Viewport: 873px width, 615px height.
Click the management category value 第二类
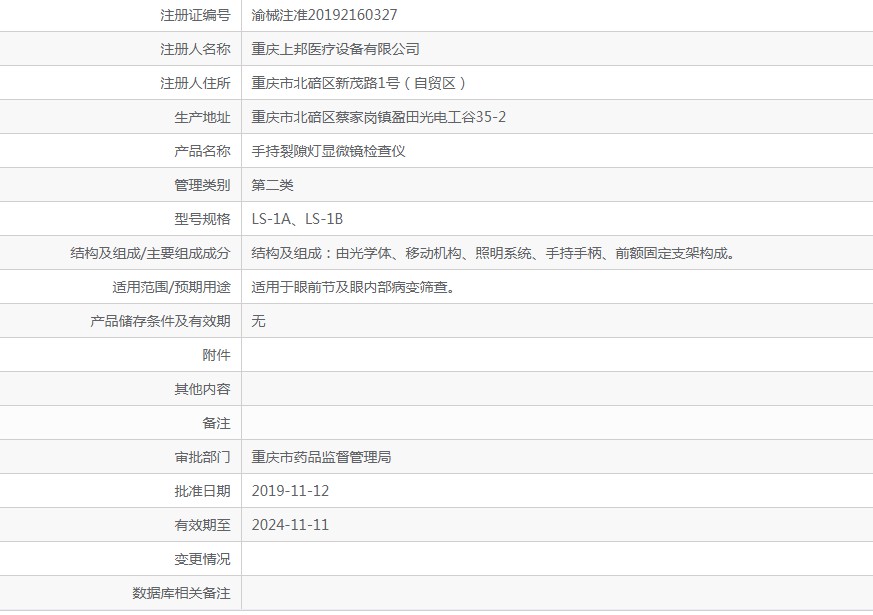pos(272,185)
